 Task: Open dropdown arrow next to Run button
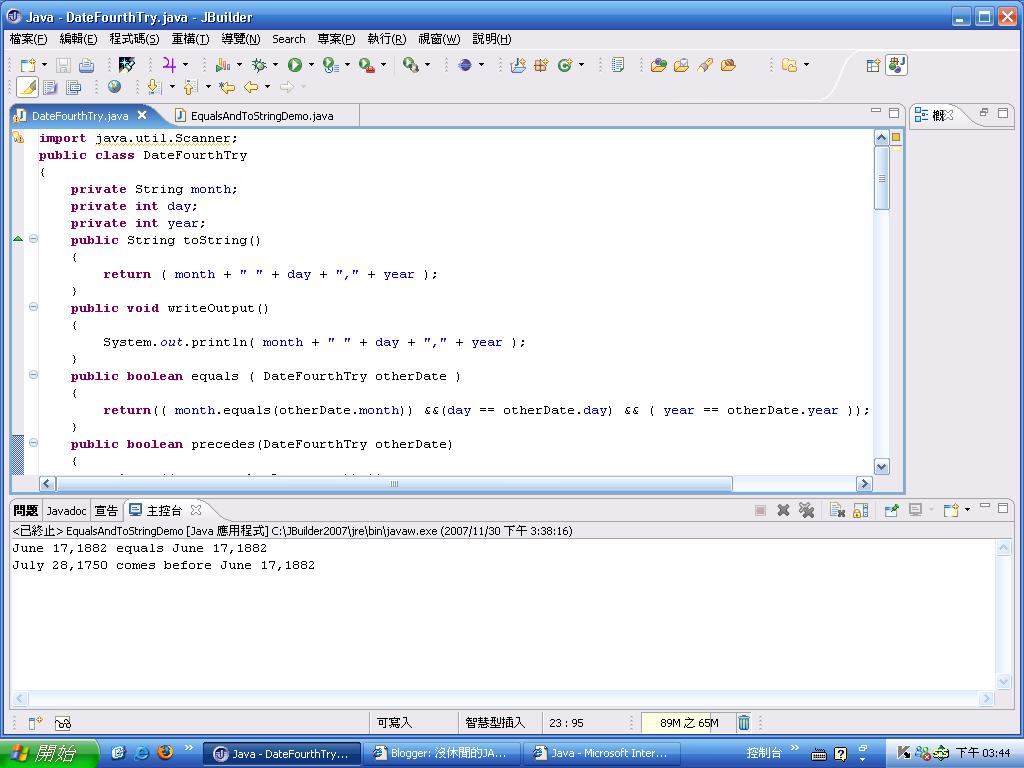click(311, 65)
